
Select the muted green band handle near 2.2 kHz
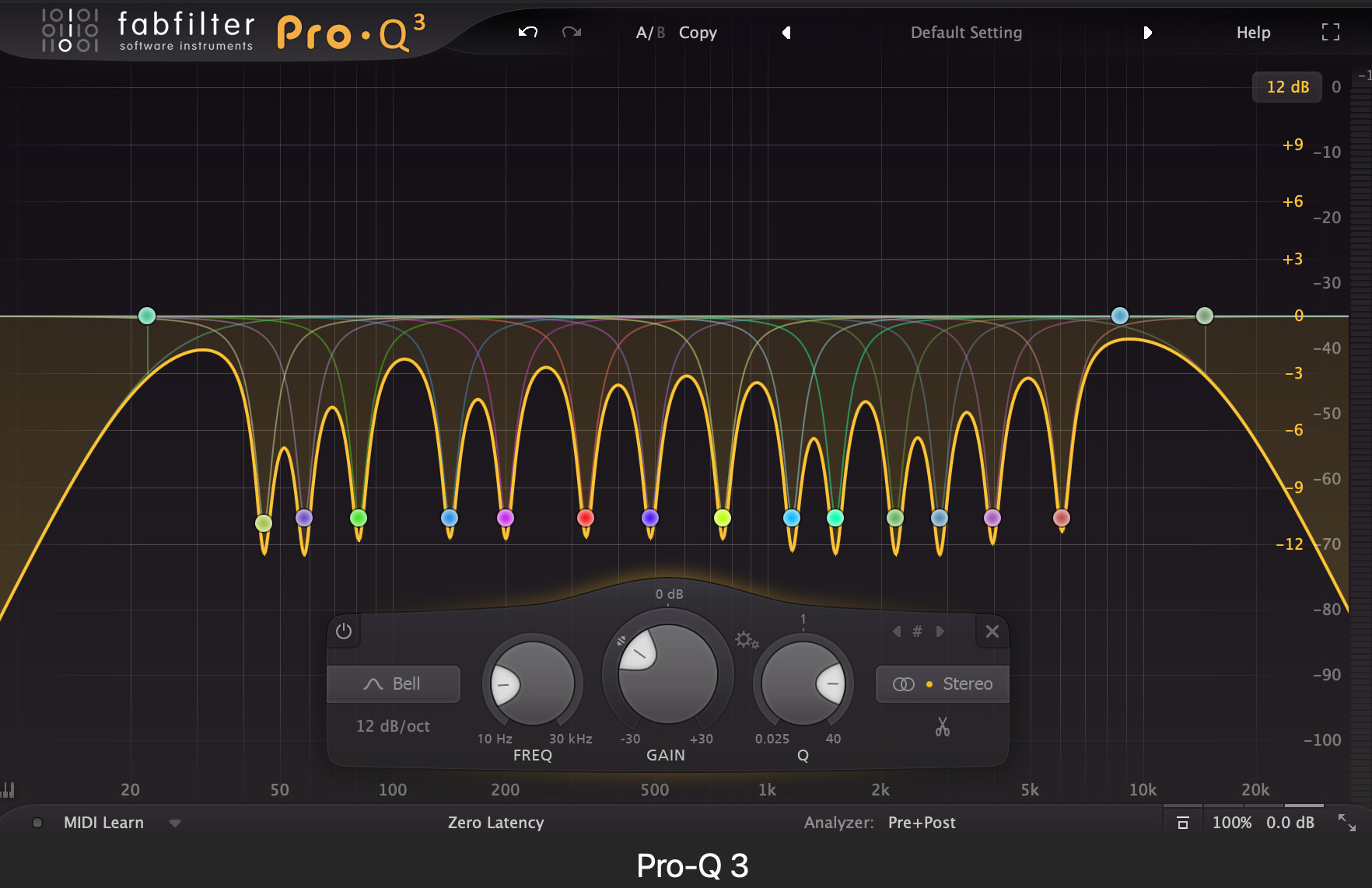[x=895, y=518]
